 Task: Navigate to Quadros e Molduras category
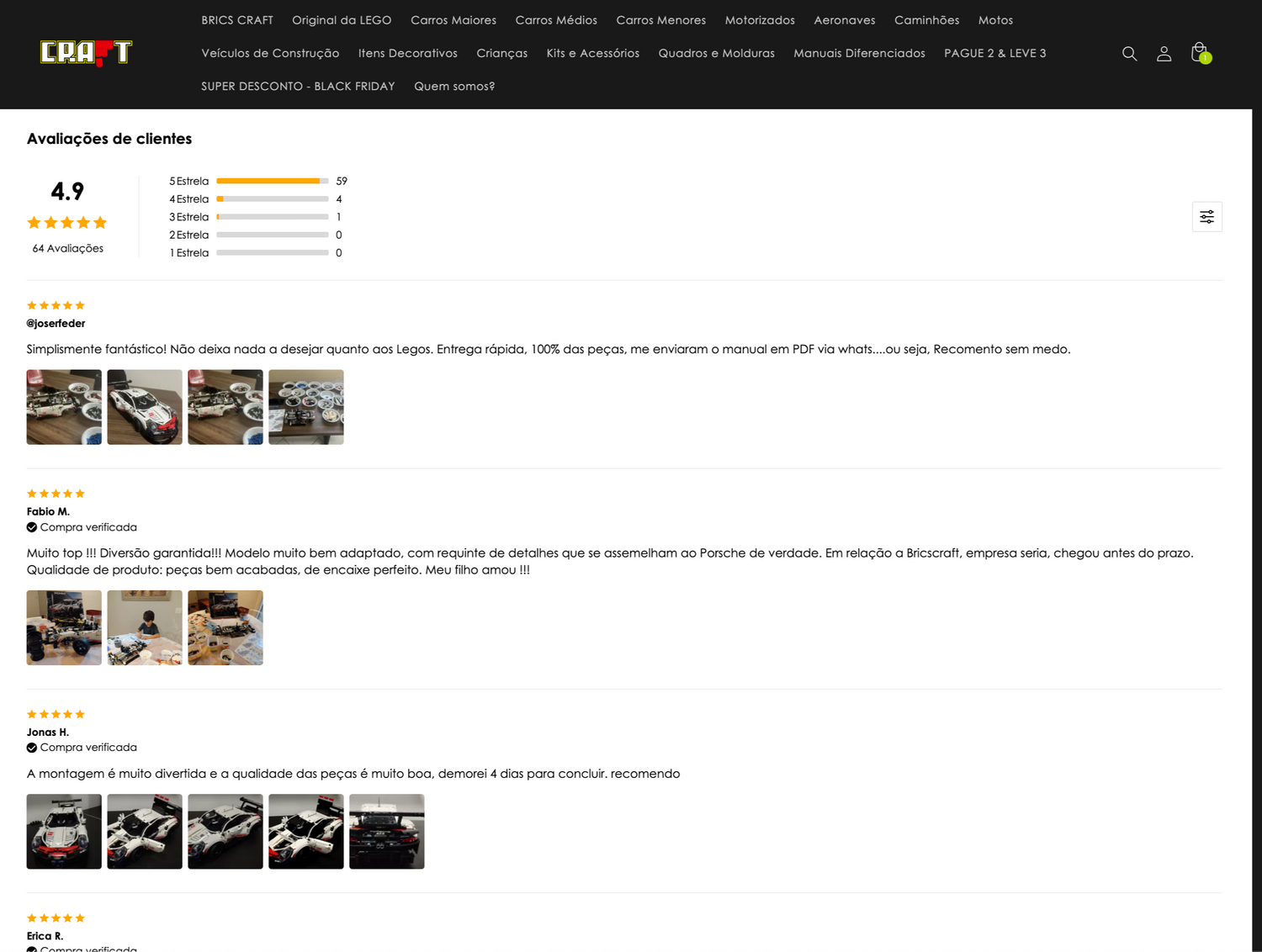[x=716, y=53]
